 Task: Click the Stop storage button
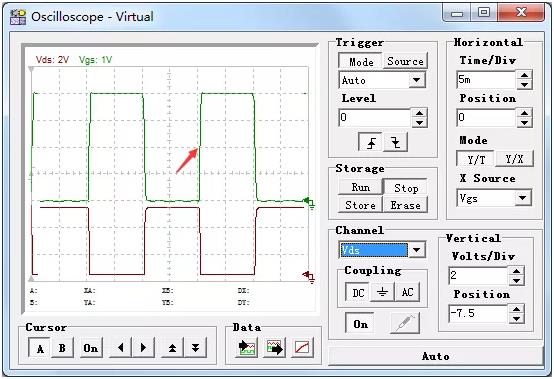click(406, 188)
